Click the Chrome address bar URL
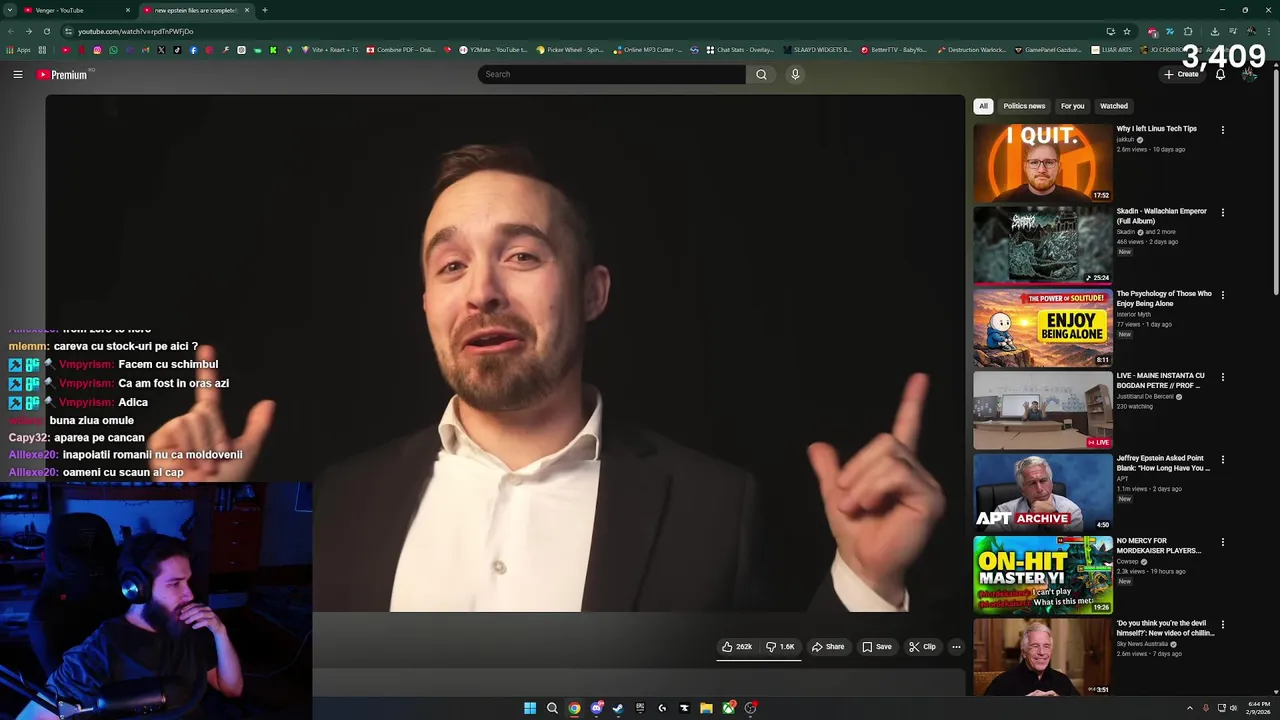Screen dimensions: 1280x720 136,31
